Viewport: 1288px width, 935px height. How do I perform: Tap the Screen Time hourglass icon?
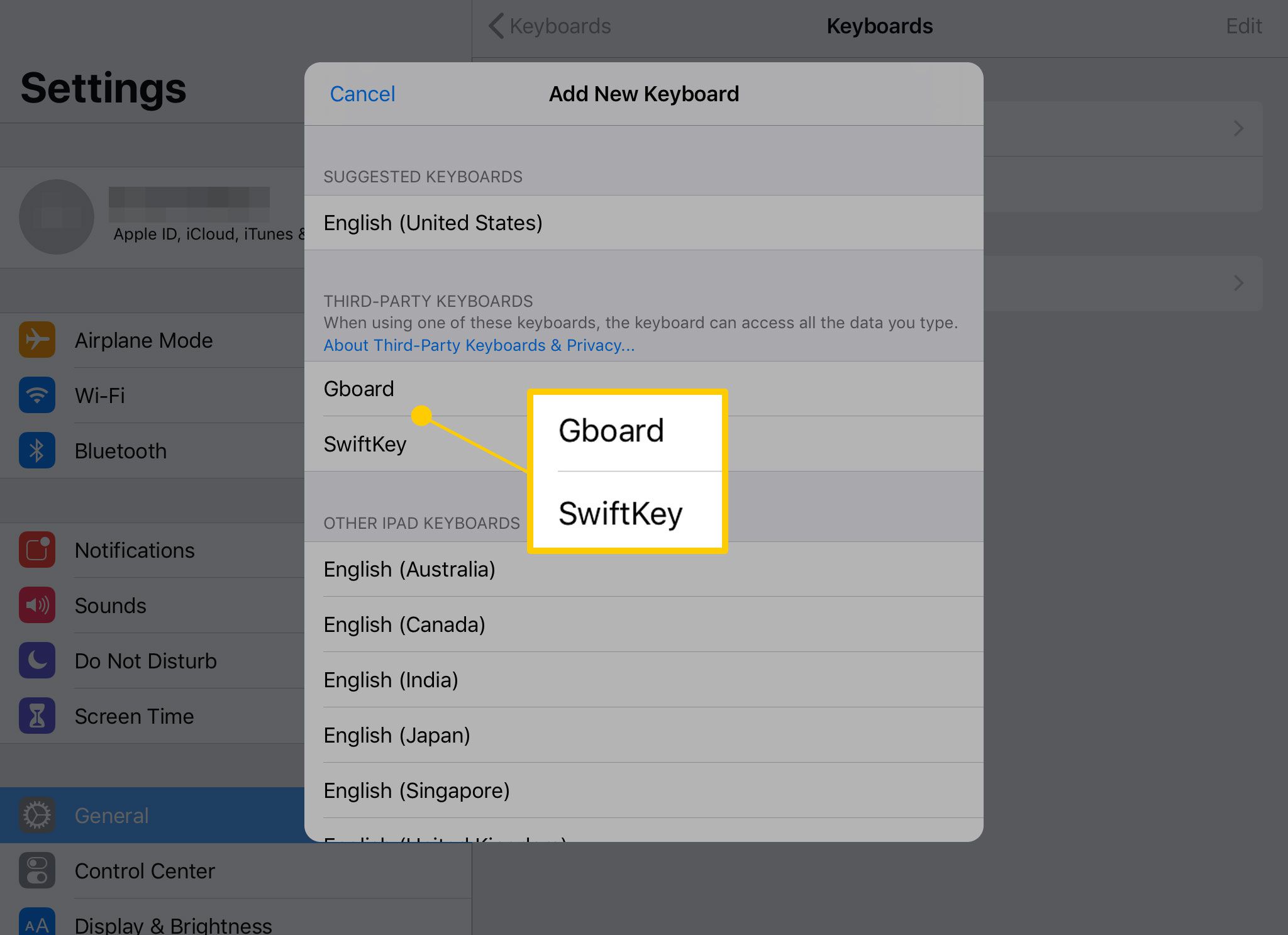(x=37, y=716)
